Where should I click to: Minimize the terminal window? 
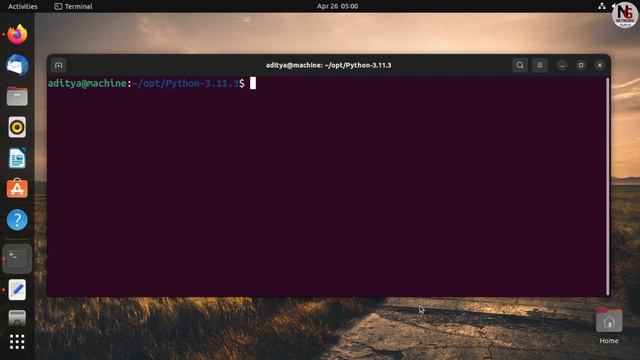[562, 65]
